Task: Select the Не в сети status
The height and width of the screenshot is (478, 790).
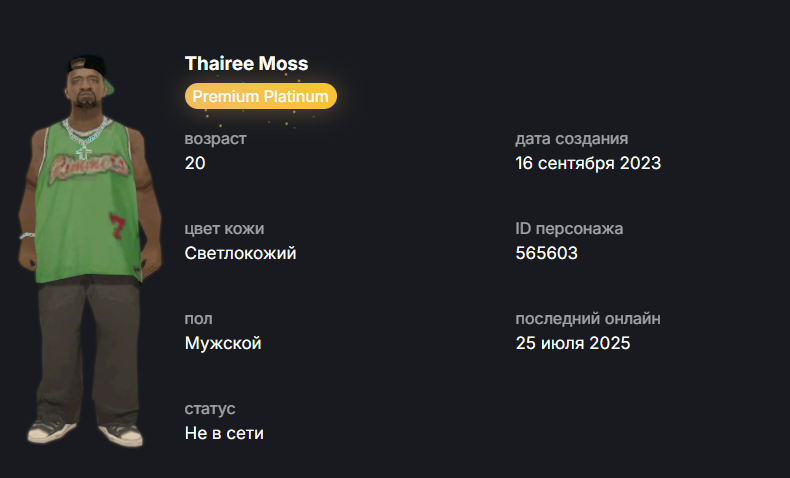Action: coord(224,433)
